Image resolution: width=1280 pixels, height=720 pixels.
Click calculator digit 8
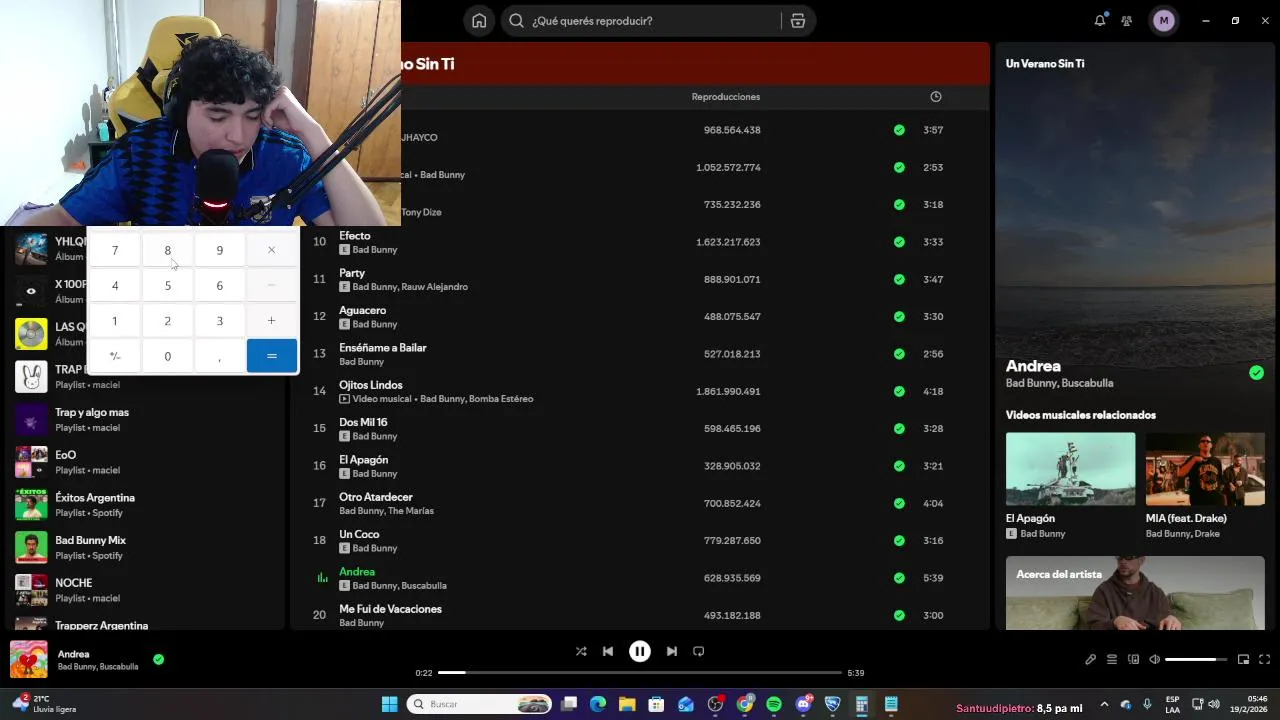[x=167, y=250]
